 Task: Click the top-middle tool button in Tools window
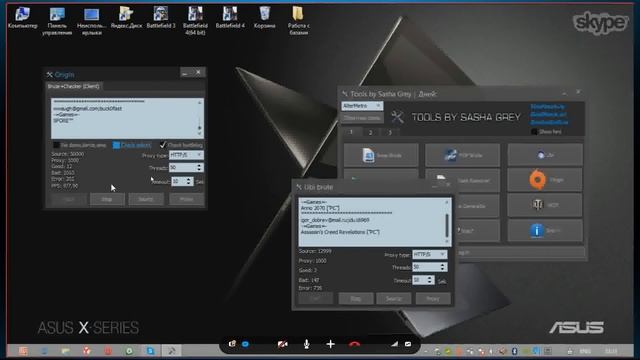click(x=462, y=155)
